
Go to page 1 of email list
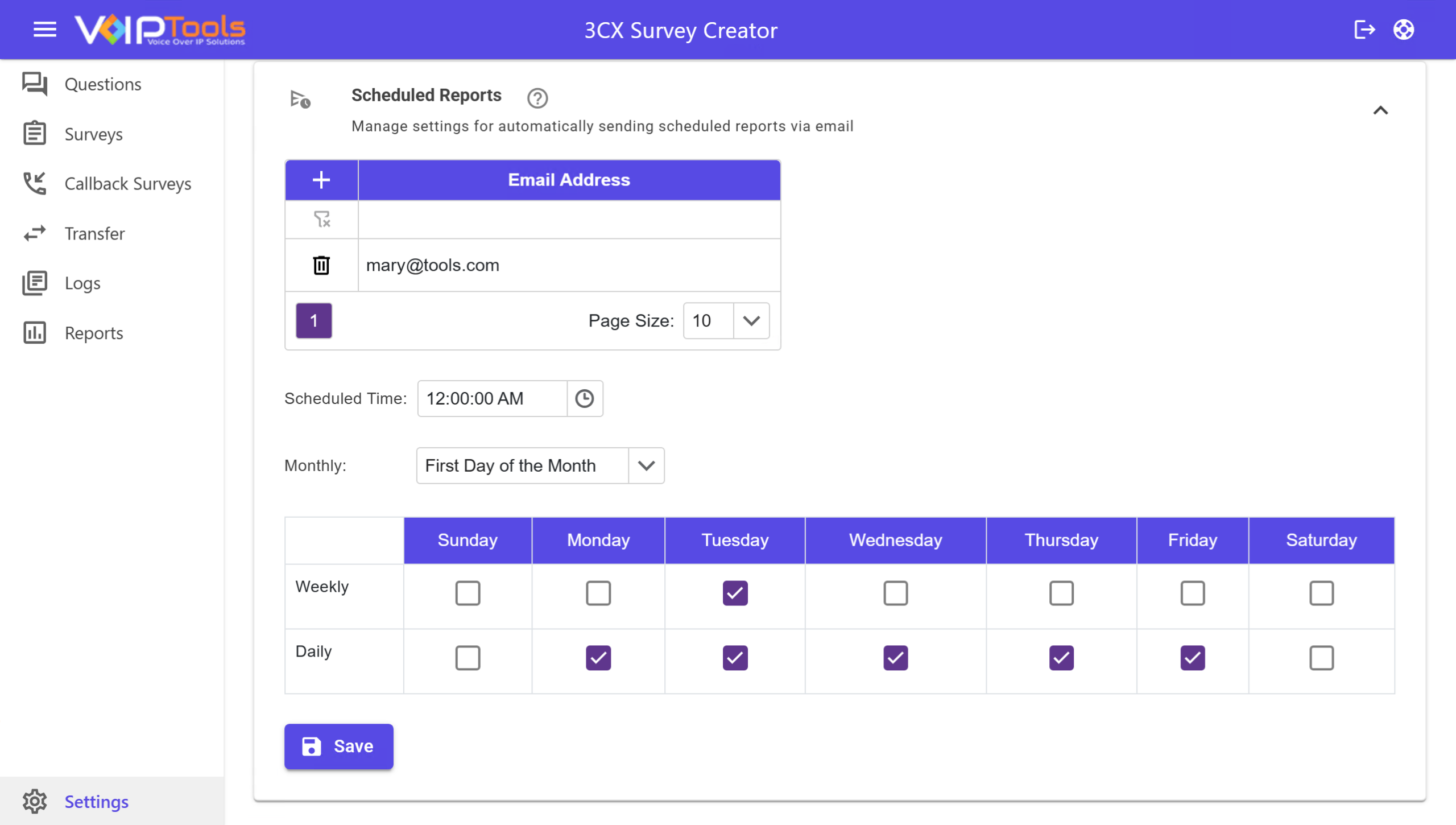tap(313, 321)
